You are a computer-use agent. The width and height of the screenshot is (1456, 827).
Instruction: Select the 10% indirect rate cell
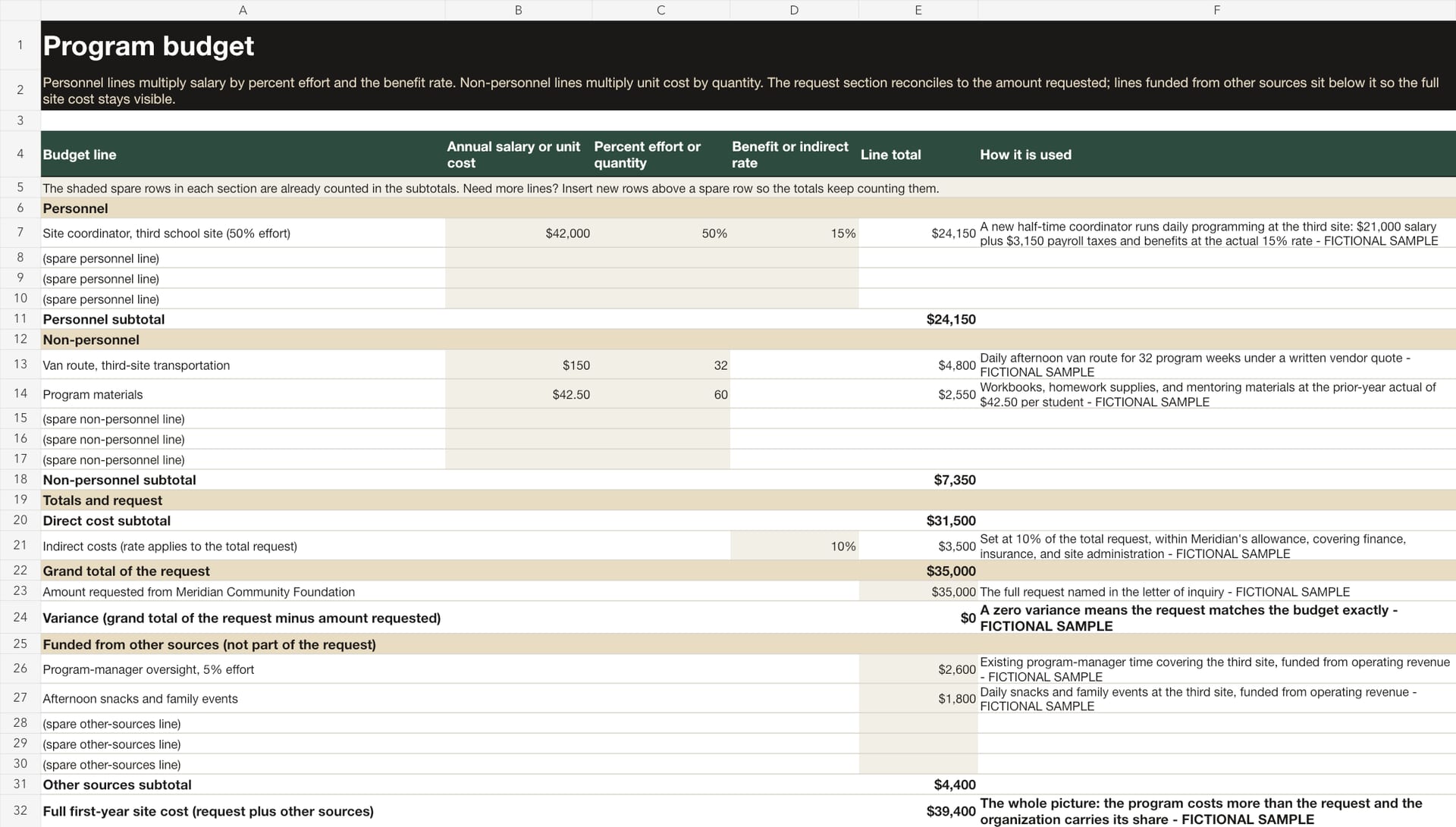pos(794,546)
